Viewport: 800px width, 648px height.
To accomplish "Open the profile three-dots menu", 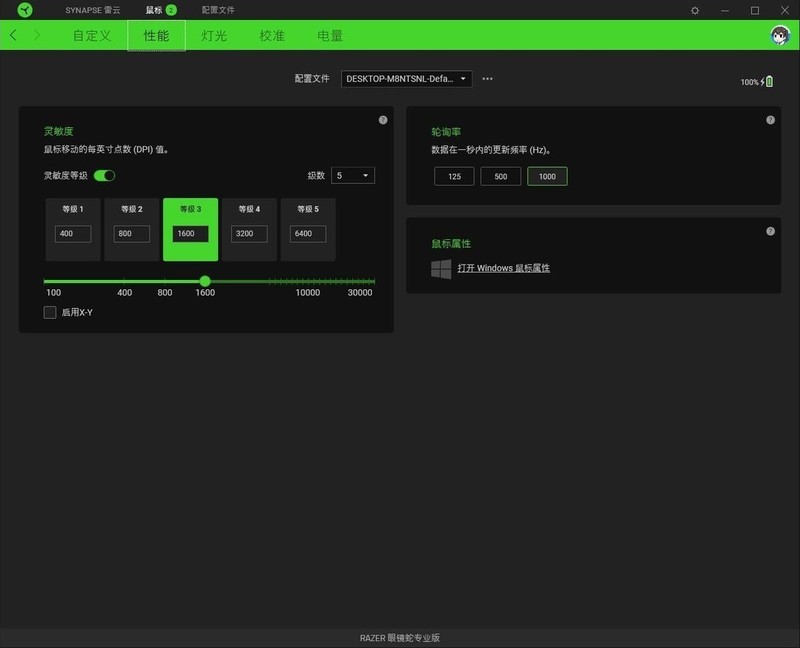I will [x=488, y=78].
